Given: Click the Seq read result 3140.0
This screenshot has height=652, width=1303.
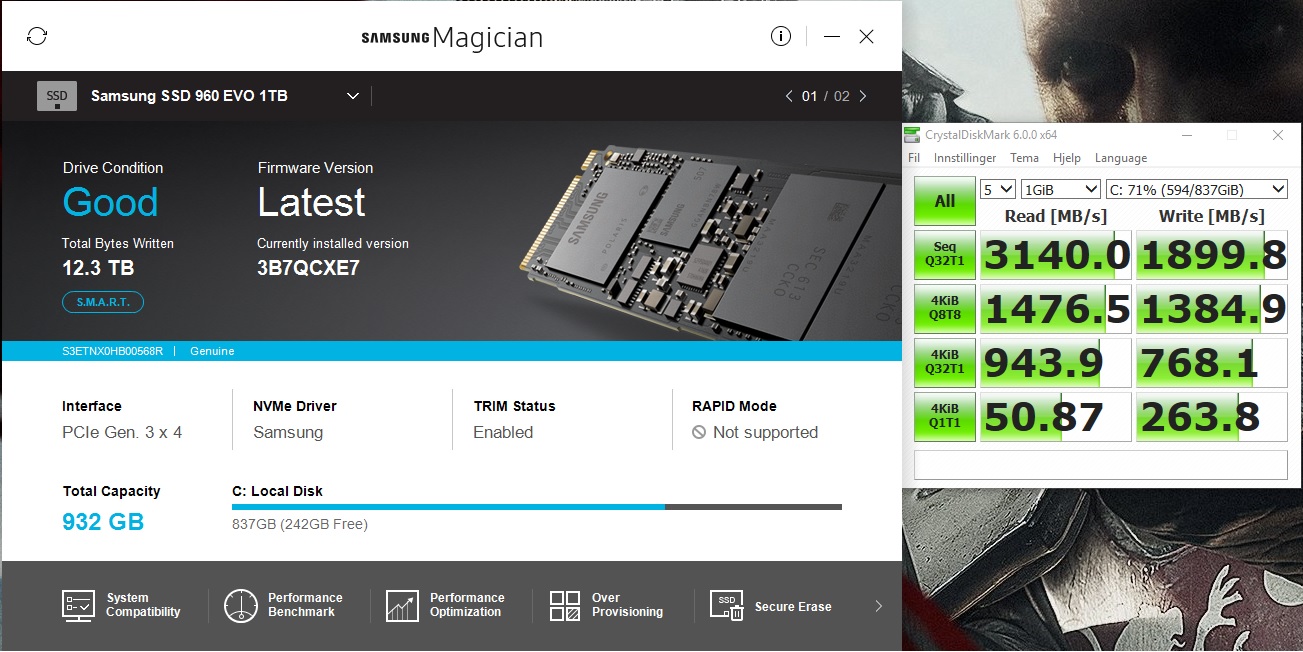Looking at the screenshot, I should tap(1056, 255).
